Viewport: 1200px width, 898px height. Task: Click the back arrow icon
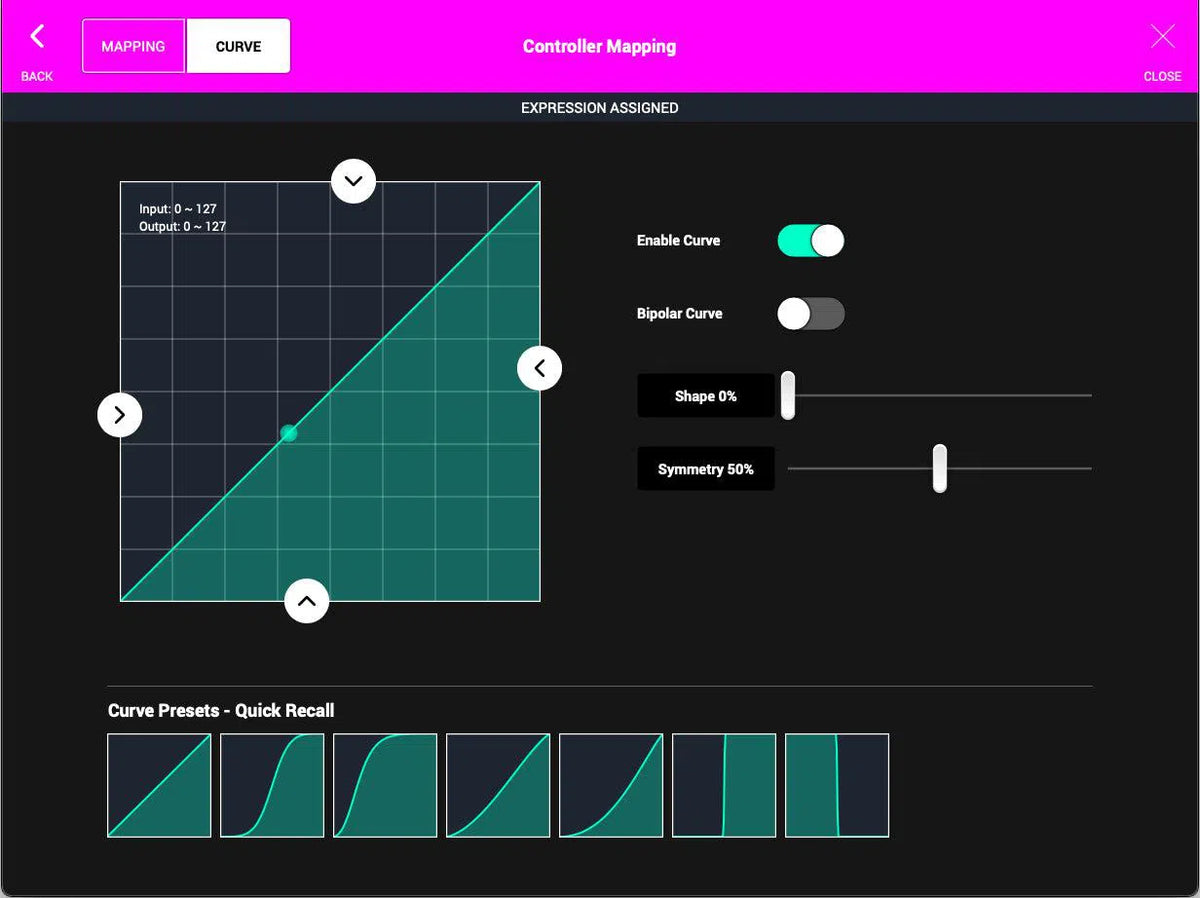(x=36, y=36)
